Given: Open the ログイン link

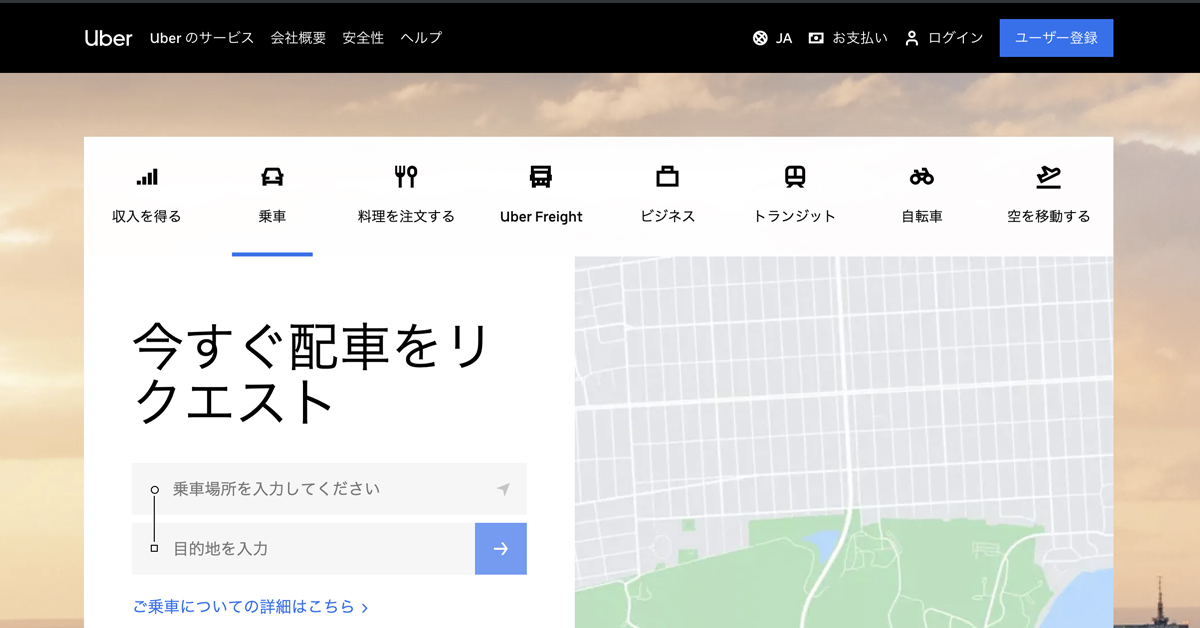Looking at the screenshot, I should tap(956, 38).
